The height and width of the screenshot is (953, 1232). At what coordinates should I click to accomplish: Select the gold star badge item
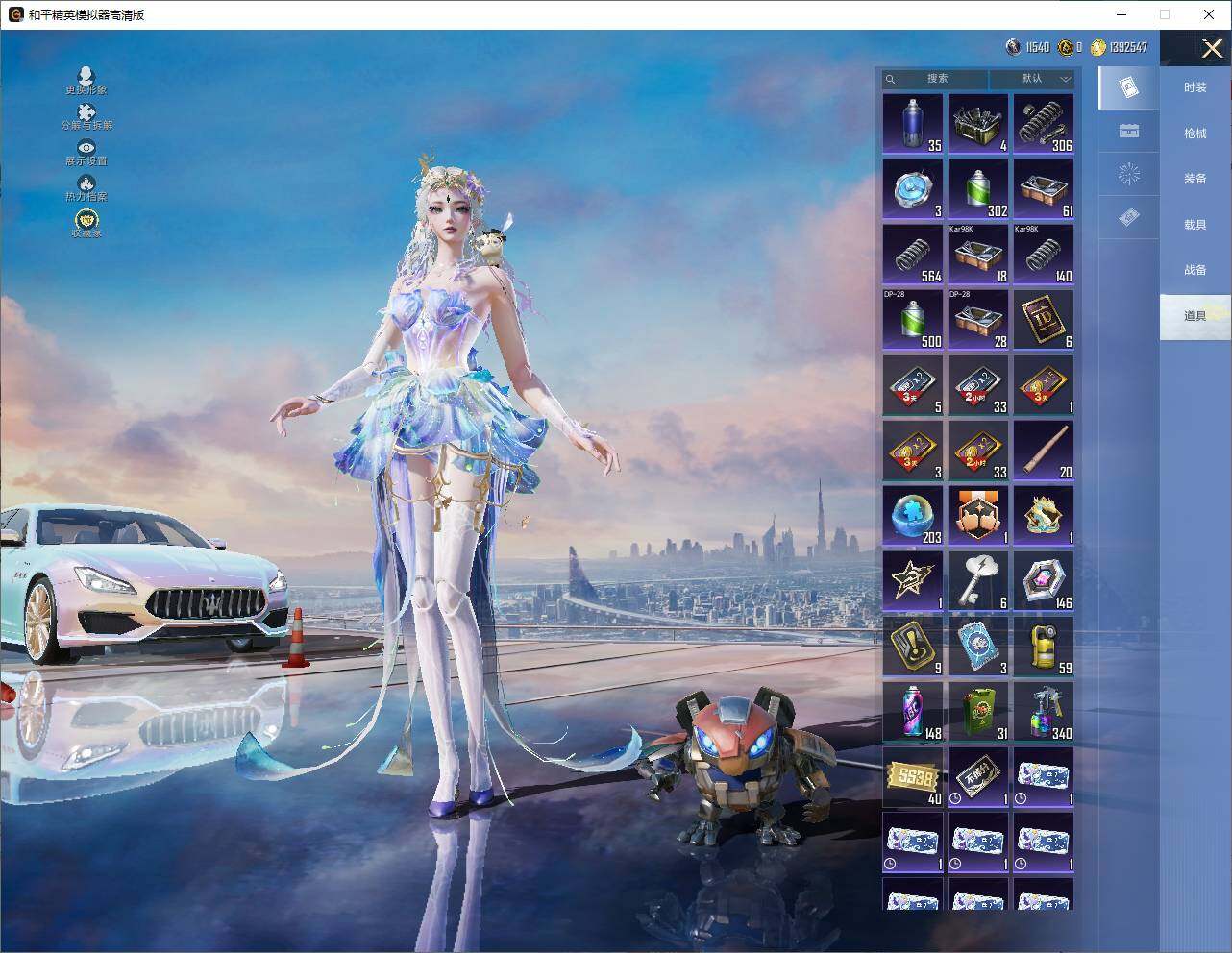tap(913, 581)
